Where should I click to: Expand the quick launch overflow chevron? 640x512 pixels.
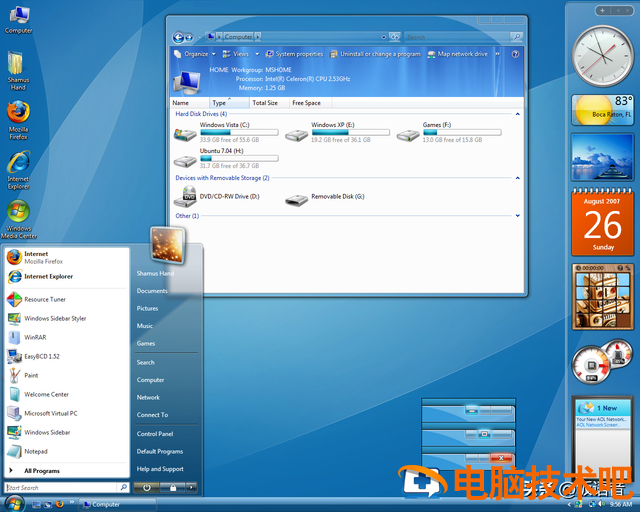(72, 502)
